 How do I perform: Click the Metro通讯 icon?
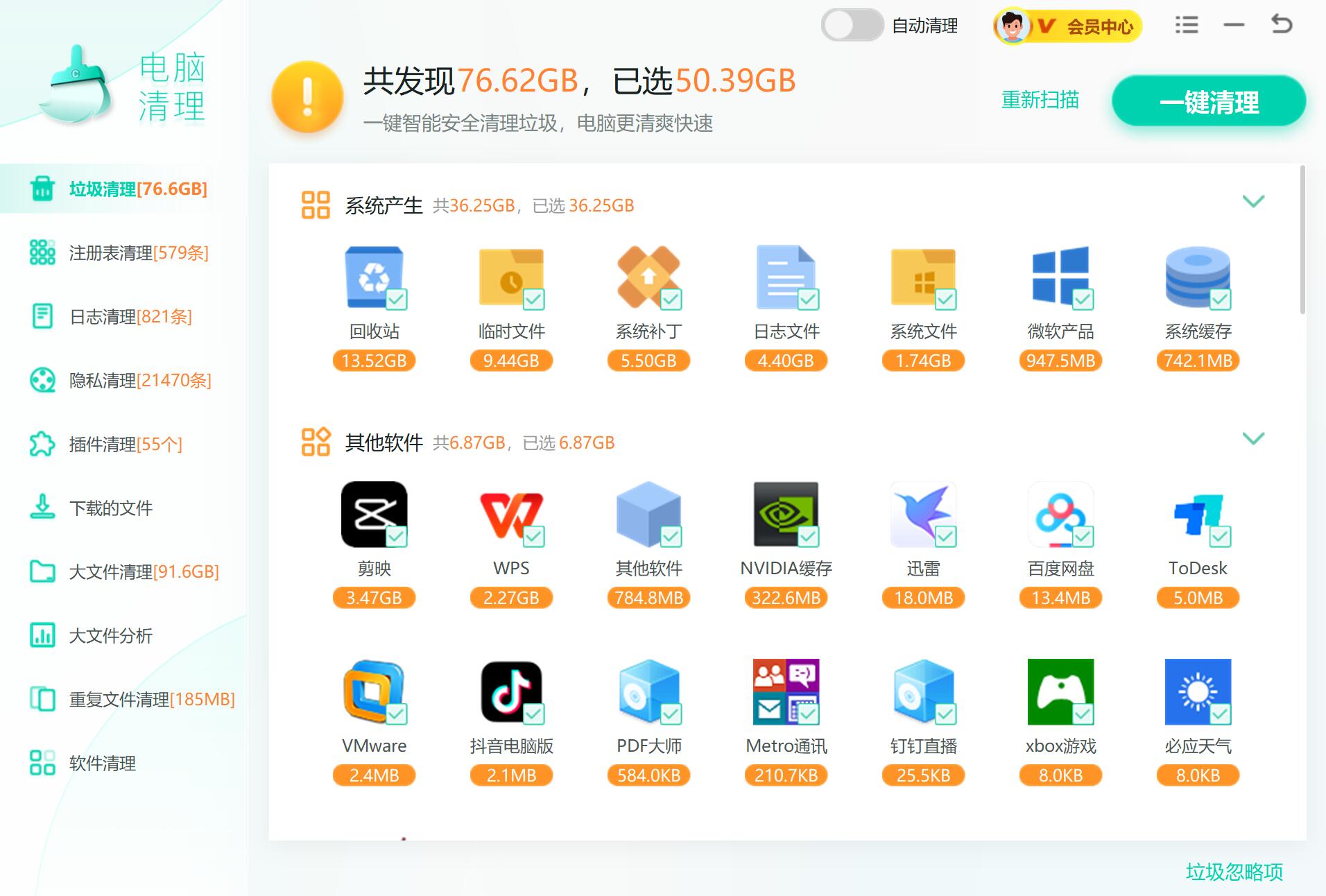coord(786,691)
